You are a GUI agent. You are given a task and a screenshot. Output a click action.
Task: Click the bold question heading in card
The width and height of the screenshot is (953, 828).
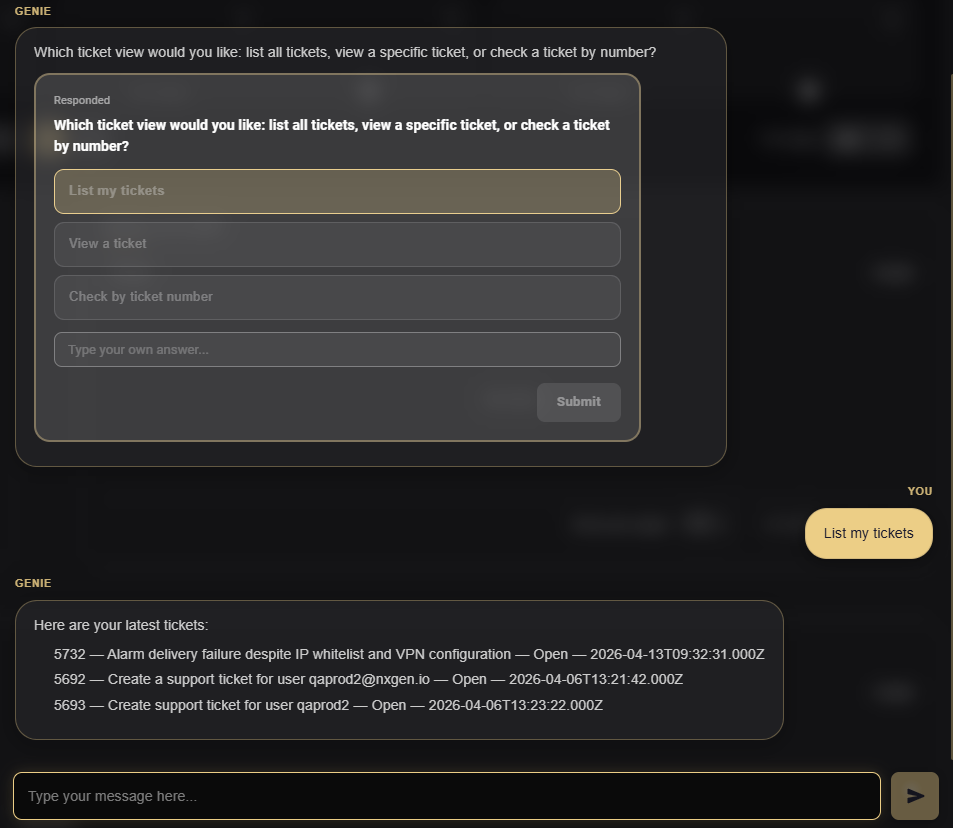coord(331,136)
